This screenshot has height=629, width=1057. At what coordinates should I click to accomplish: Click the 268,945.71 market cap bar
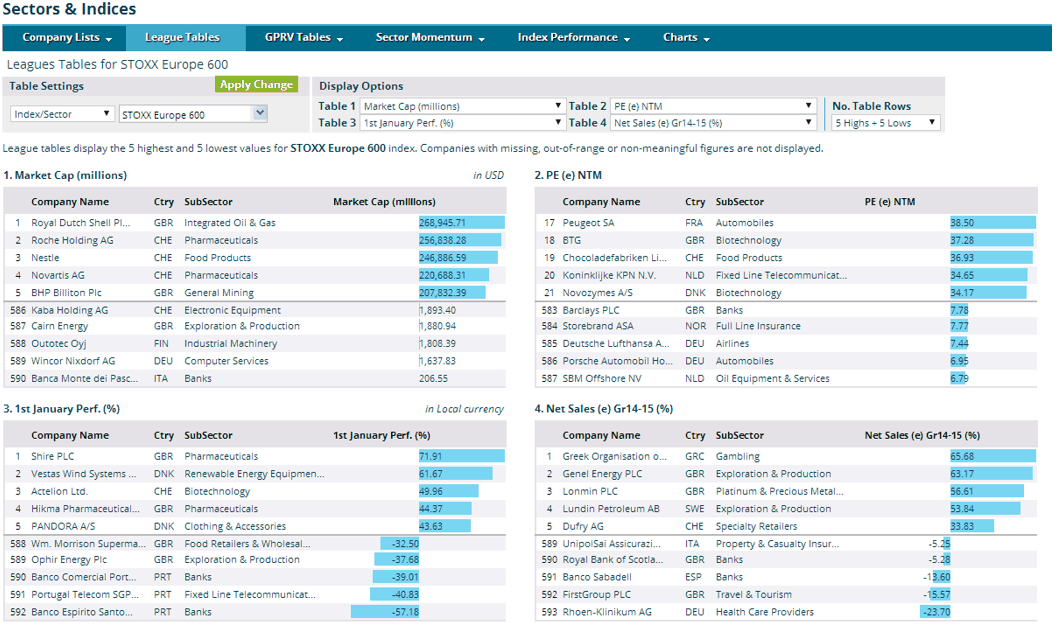(x=462, y=222)
